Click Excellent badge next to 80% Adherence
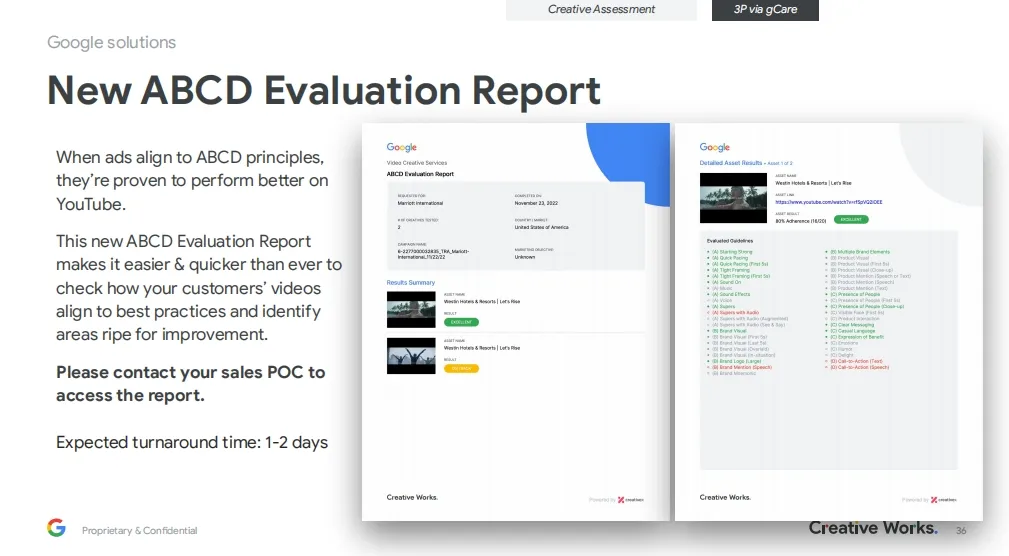The width and height of the screenshot is (1009, 556). point(850,218)
